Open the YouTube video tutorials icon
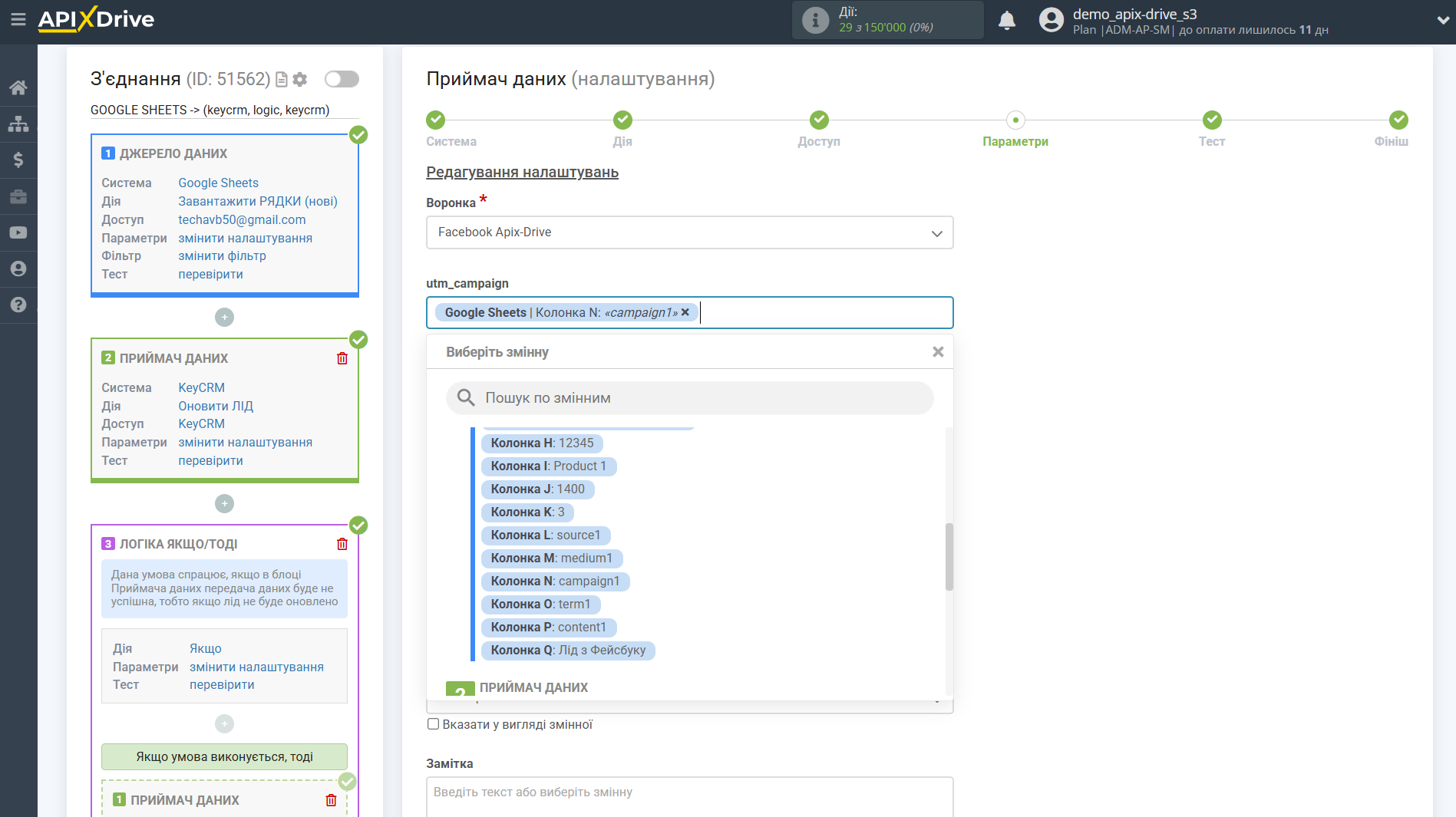This screenshot has width=1456, height=817. 18,232
